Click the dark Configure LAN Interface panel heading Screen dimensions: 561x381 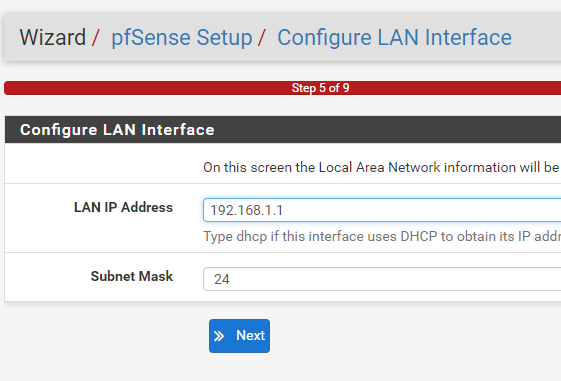(283, 130)
